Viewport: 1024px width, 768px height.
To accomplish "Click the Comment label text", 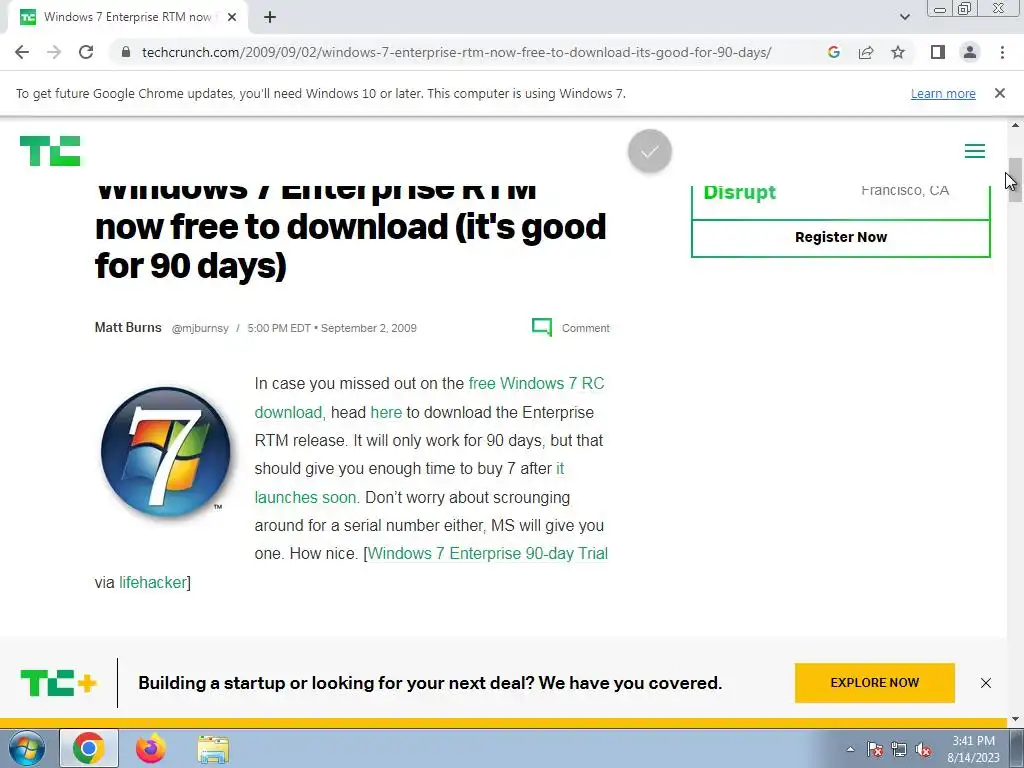I will [586, 328].
